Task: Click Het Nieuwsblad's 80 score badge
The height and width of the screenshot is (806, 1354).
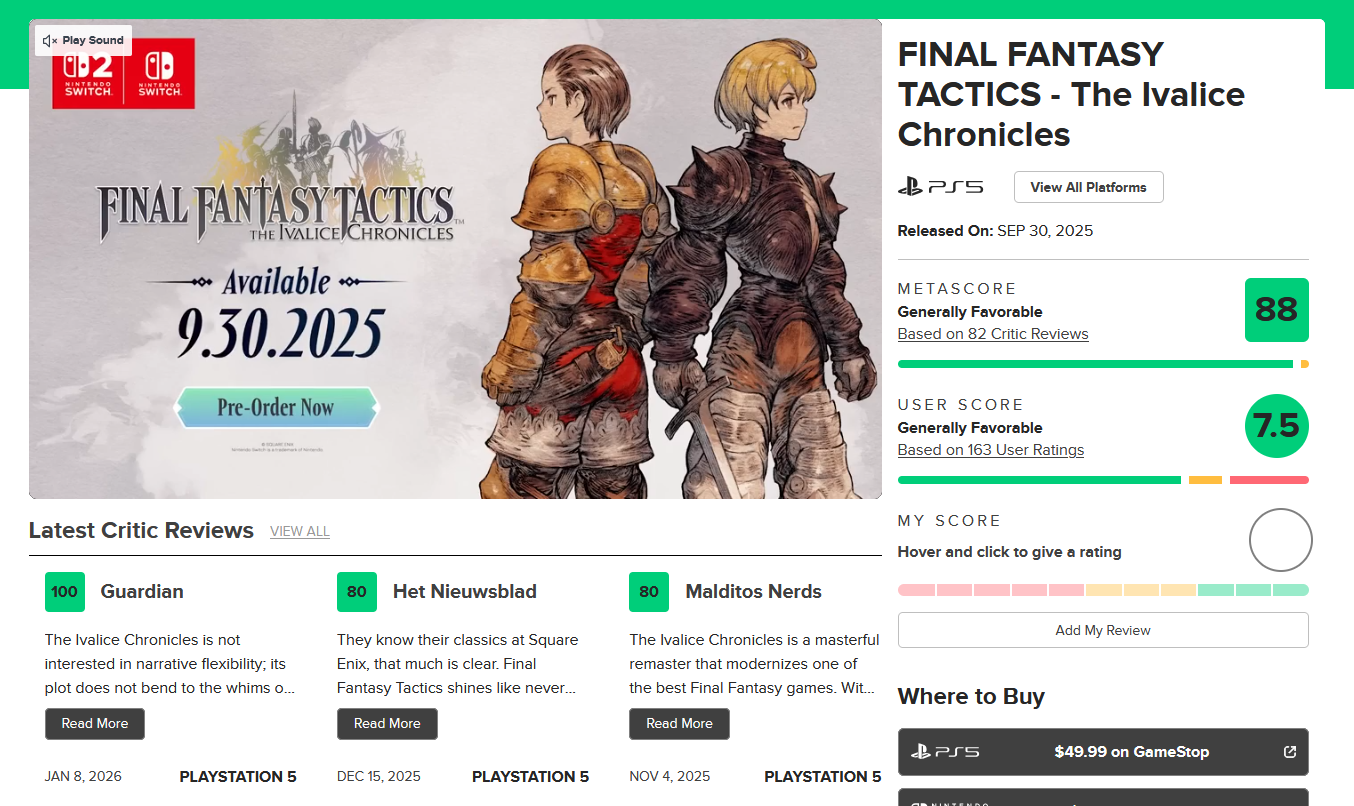Action: click(x=357, y=592)
